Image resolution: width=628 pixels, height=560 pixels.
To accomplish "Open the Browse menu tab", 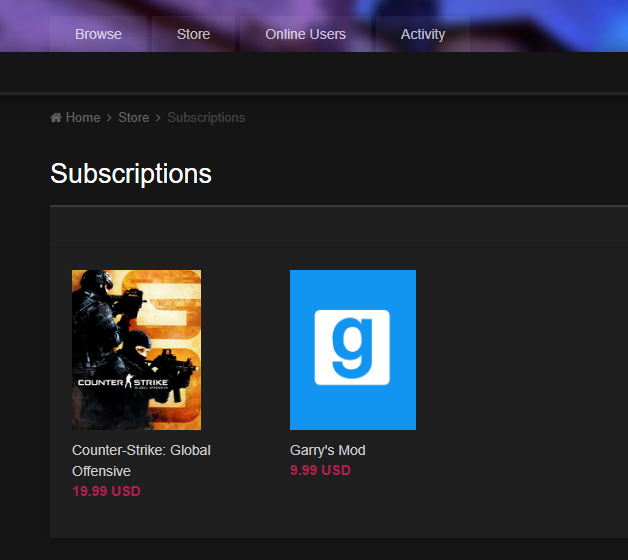I will tap(98, 34).
